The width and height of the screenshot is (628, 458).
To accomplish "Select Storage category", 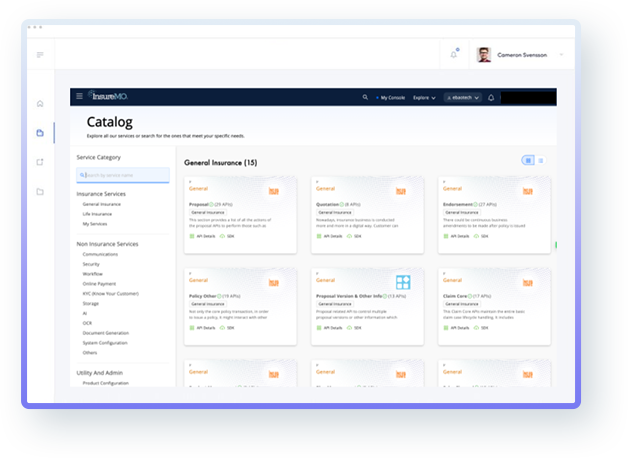I will pos(91,303).
